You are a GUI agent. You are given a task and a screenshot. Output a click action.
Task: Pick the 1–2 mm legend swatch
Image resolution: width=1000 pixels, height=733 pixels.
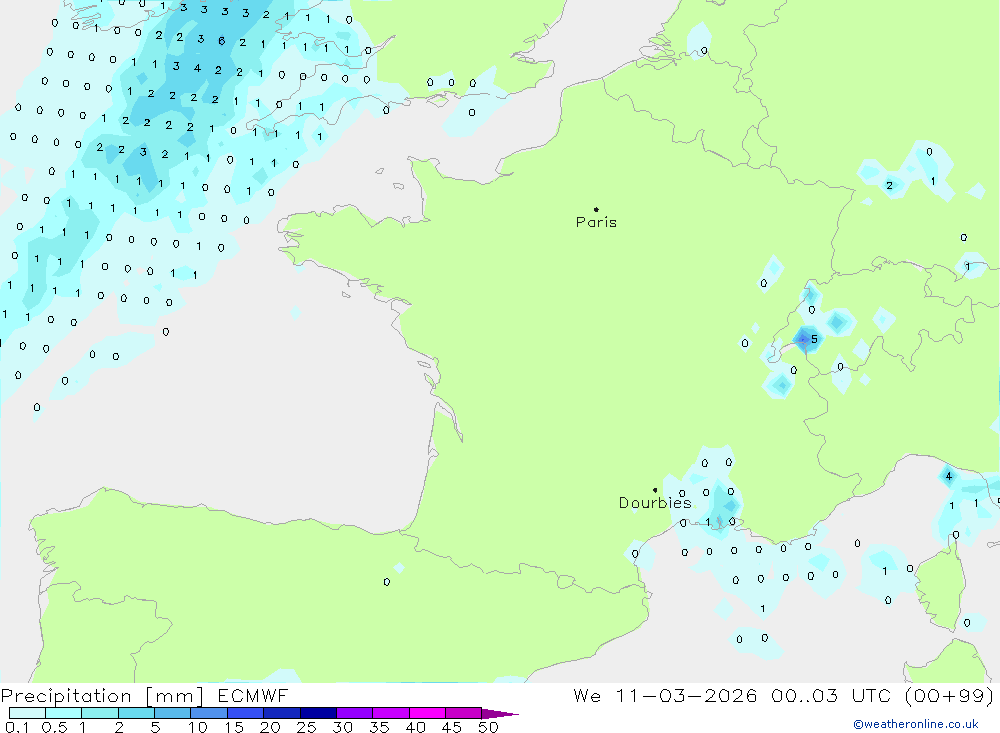coord(100,713)
